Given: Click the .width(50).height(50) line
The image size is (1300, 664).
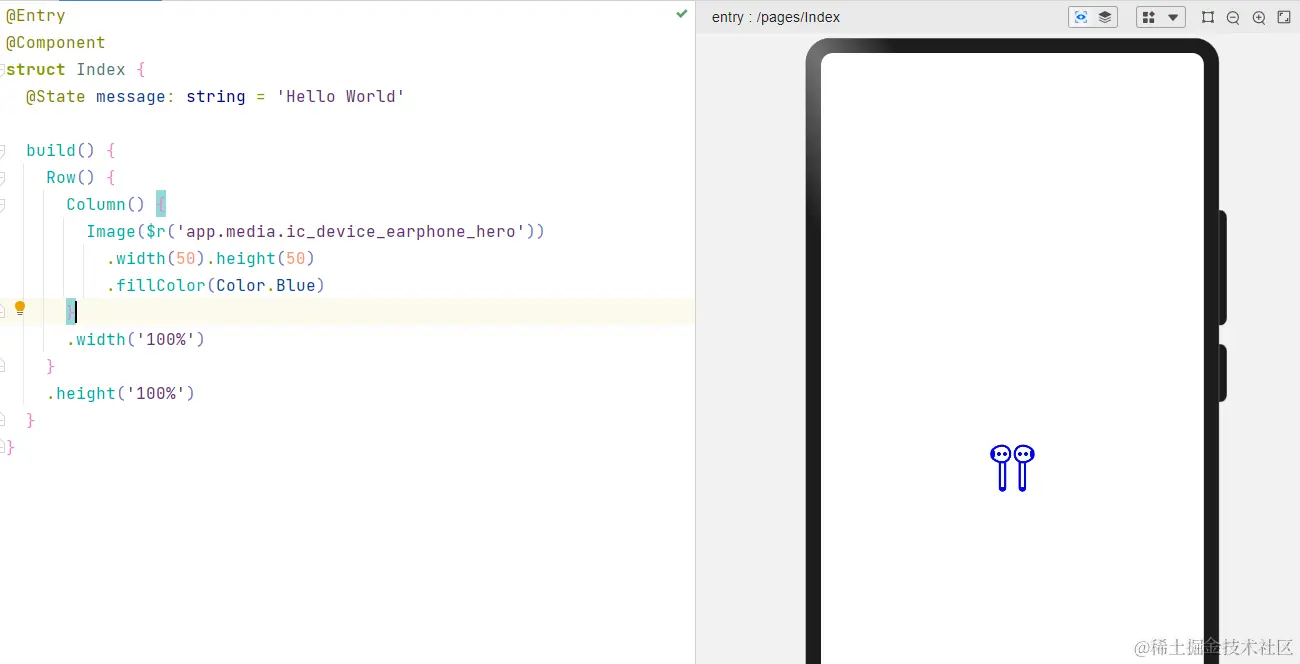Looking at the screenshot, I should coord(211,259).
